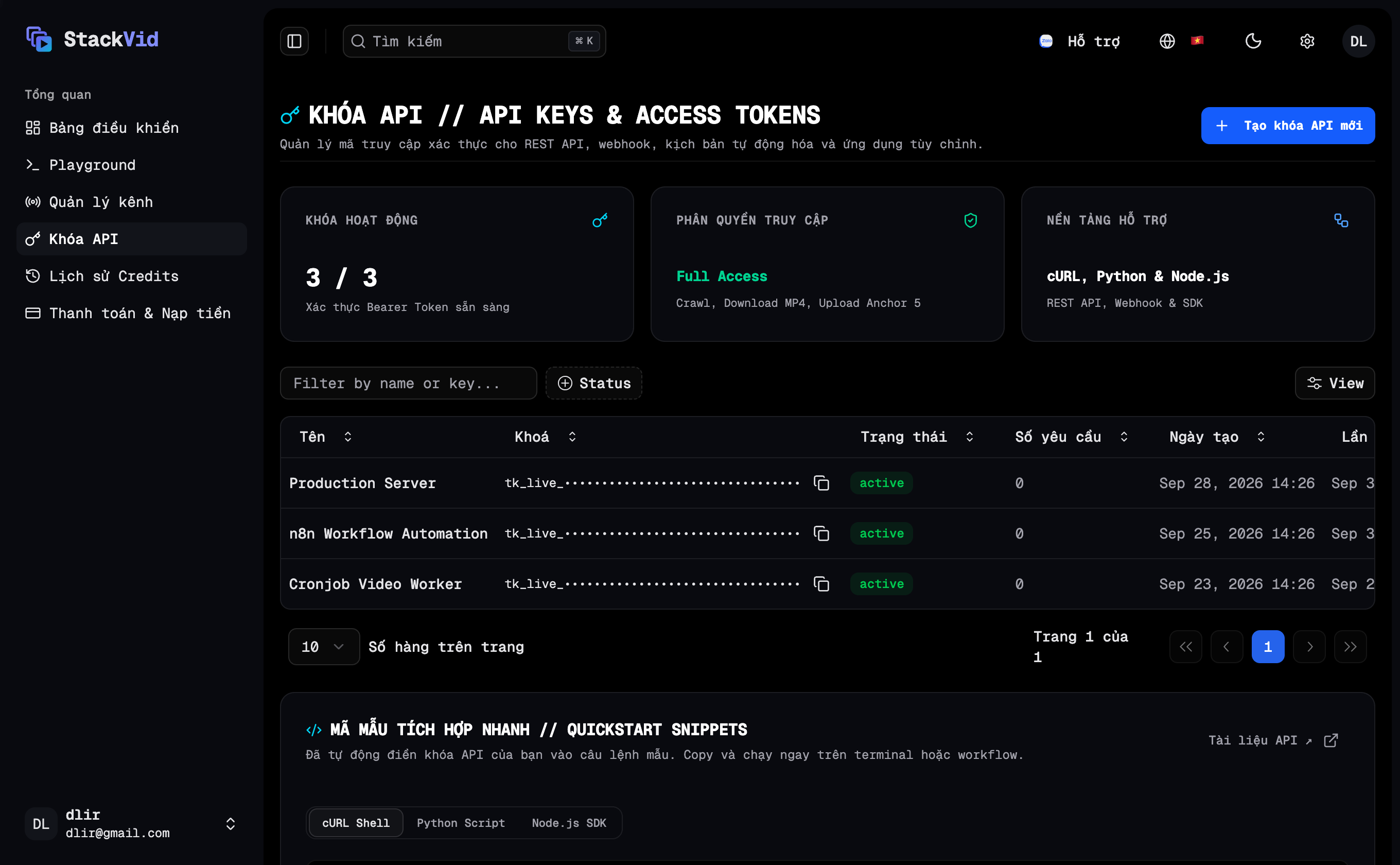Open the Status filter button
The image size is (1400, 865).
(x=593, y=383)
